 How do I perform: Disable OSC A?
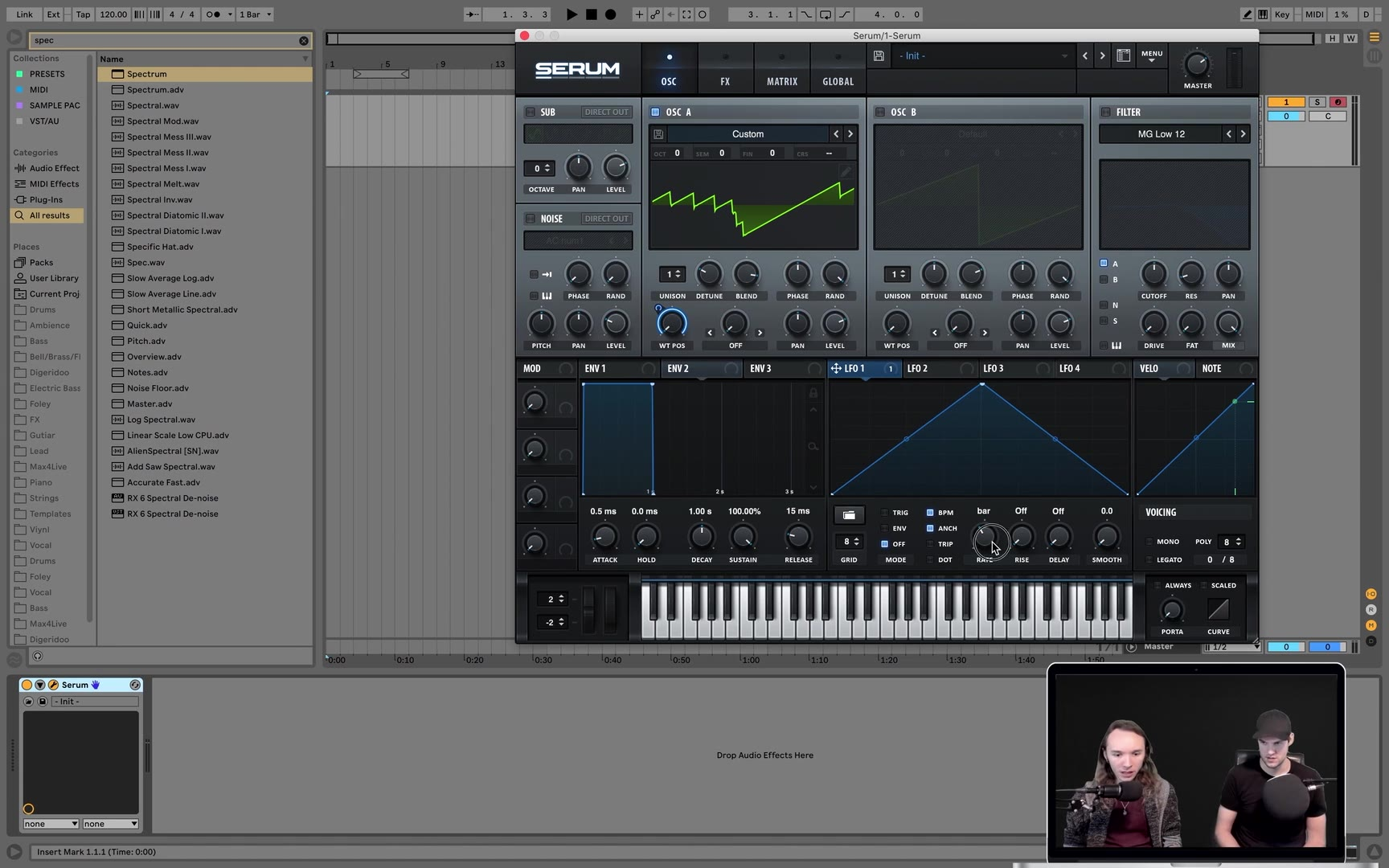click(655, 112)
